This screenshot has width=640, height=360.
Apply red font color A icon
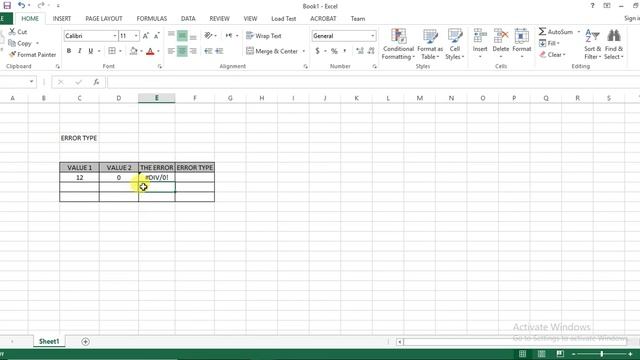(x=150, y=51)
